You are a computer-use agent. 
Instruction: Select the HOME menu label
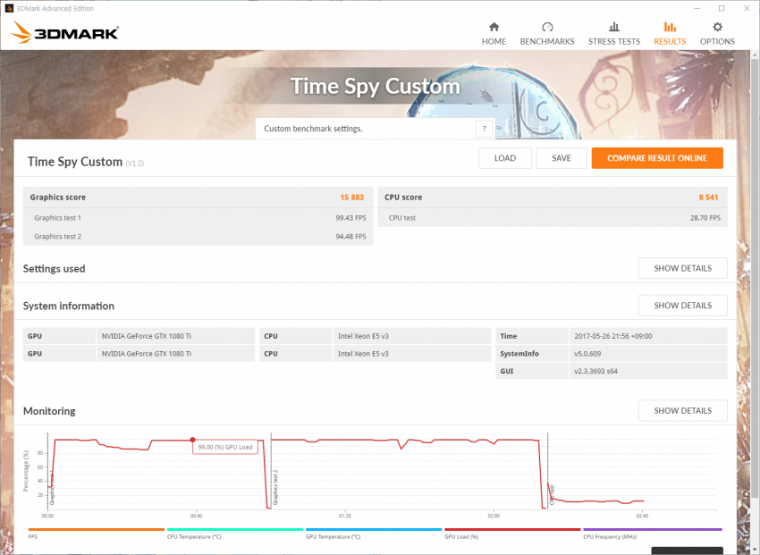(x=493, y=42)
